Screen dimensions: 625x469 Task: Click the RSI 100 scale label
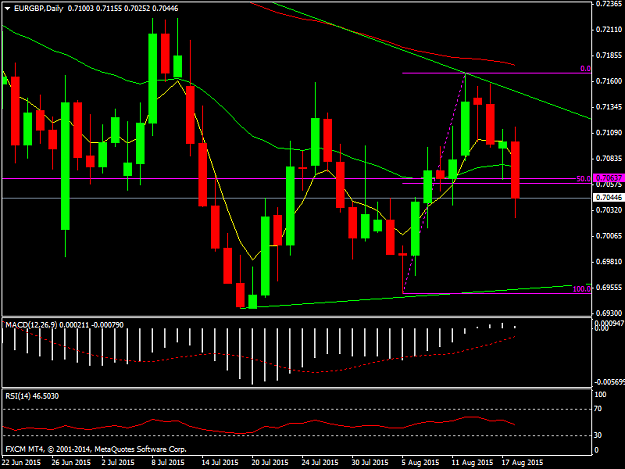(x=600, y=394)
